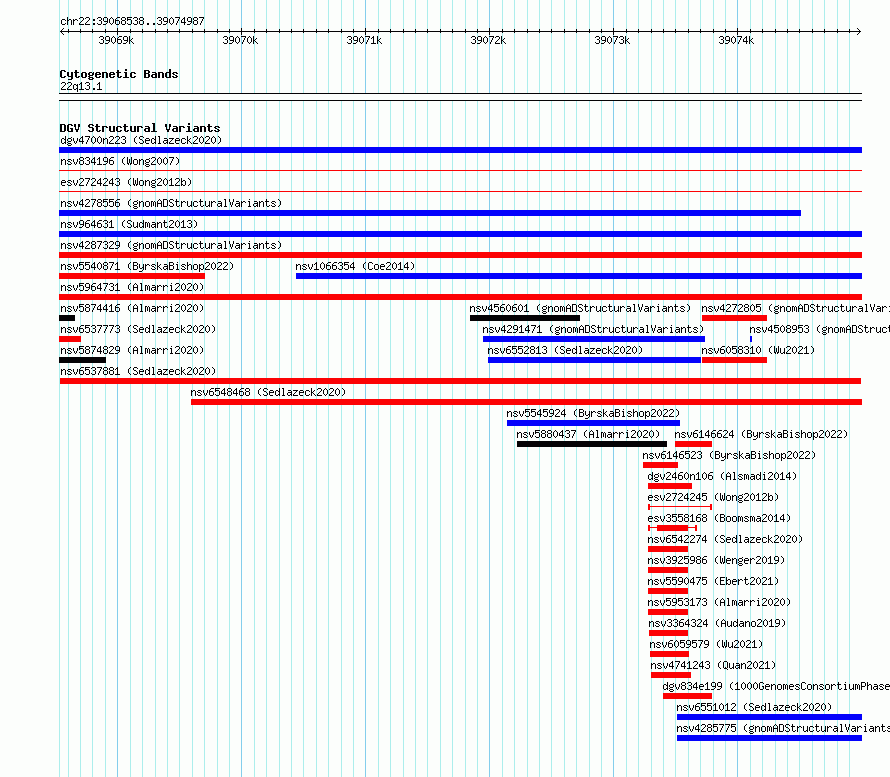The width and height of the screenshot is (890, 777).
Task: Click the dgv4700n223 (Sedlazeck2020) label
Action: tap(141, 140)
